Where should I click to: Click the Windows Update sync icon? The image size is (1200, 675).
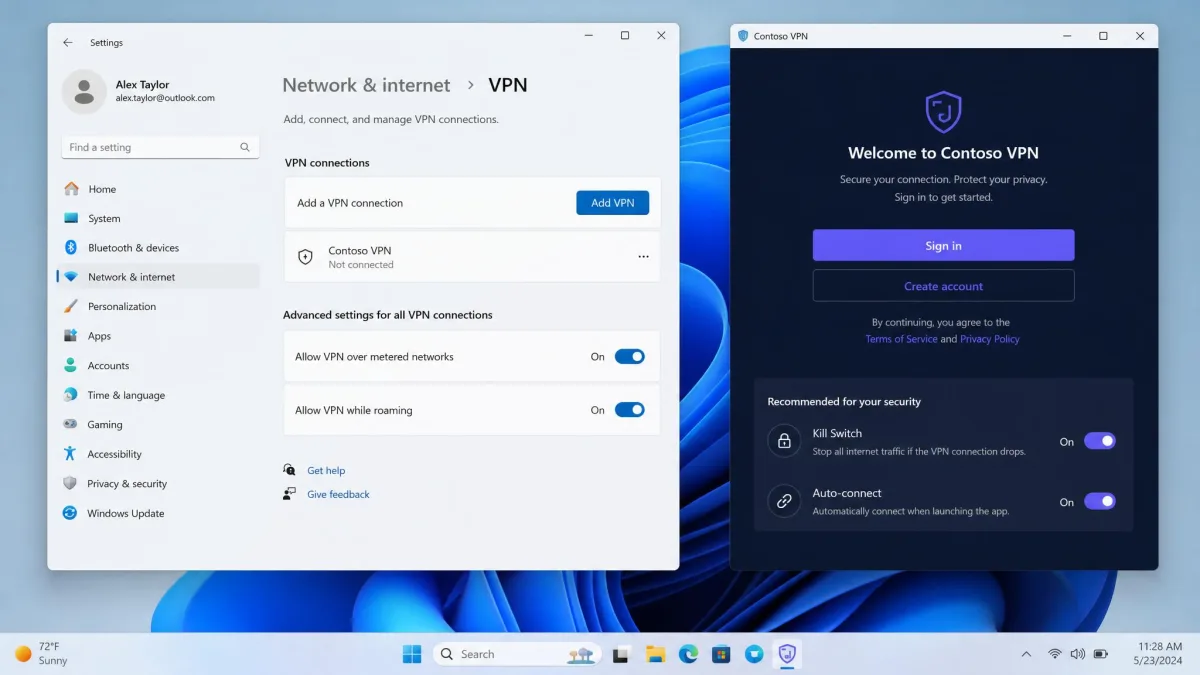point(70,513)
